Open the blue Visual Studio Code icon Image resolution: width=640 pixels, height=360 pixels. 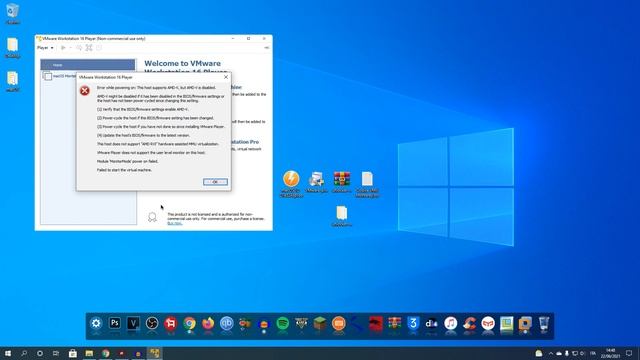[357, 323]
